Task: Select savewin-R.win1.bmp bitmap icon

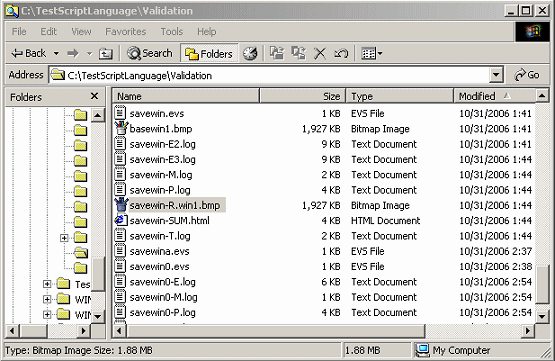Action: pyautogui.click(x=121, y=205)
